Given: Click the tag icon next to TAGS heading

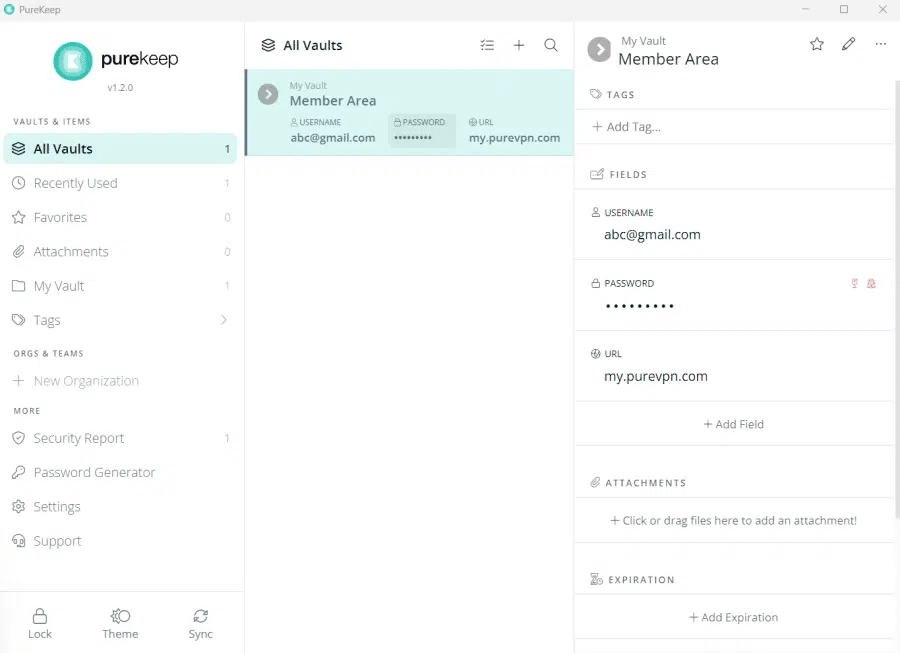Looking at the screenshot, I should point(596,94).
